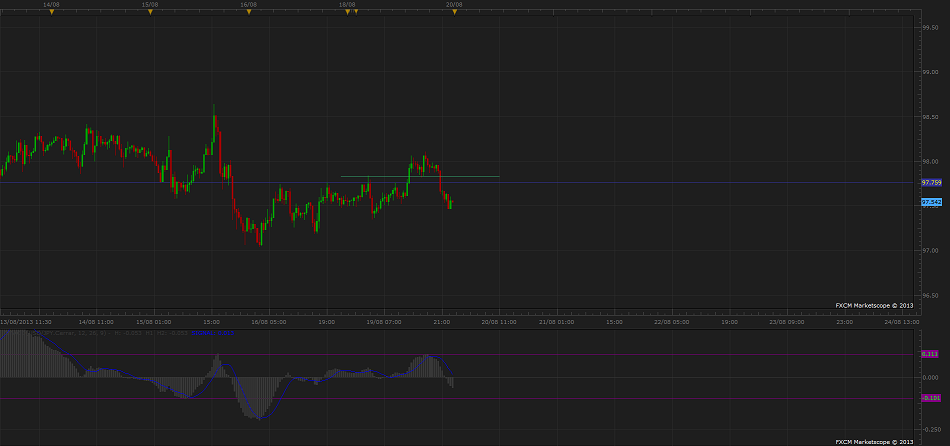Click the 14/08 yellow date marker
The height and width of the screenshot is (446, 950).
(x=52, y=11)
